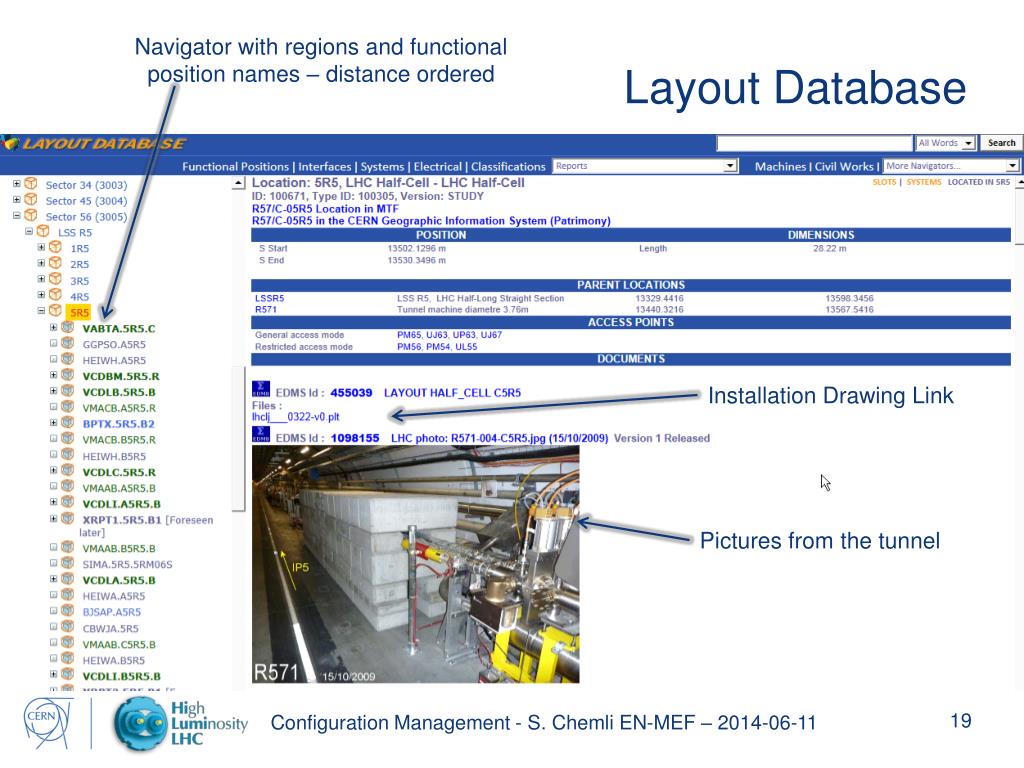The height and width of the screenshot is (768, 1024).
Task: Click the SYSTEMS link near SLOTS
Action: point(923,182)
